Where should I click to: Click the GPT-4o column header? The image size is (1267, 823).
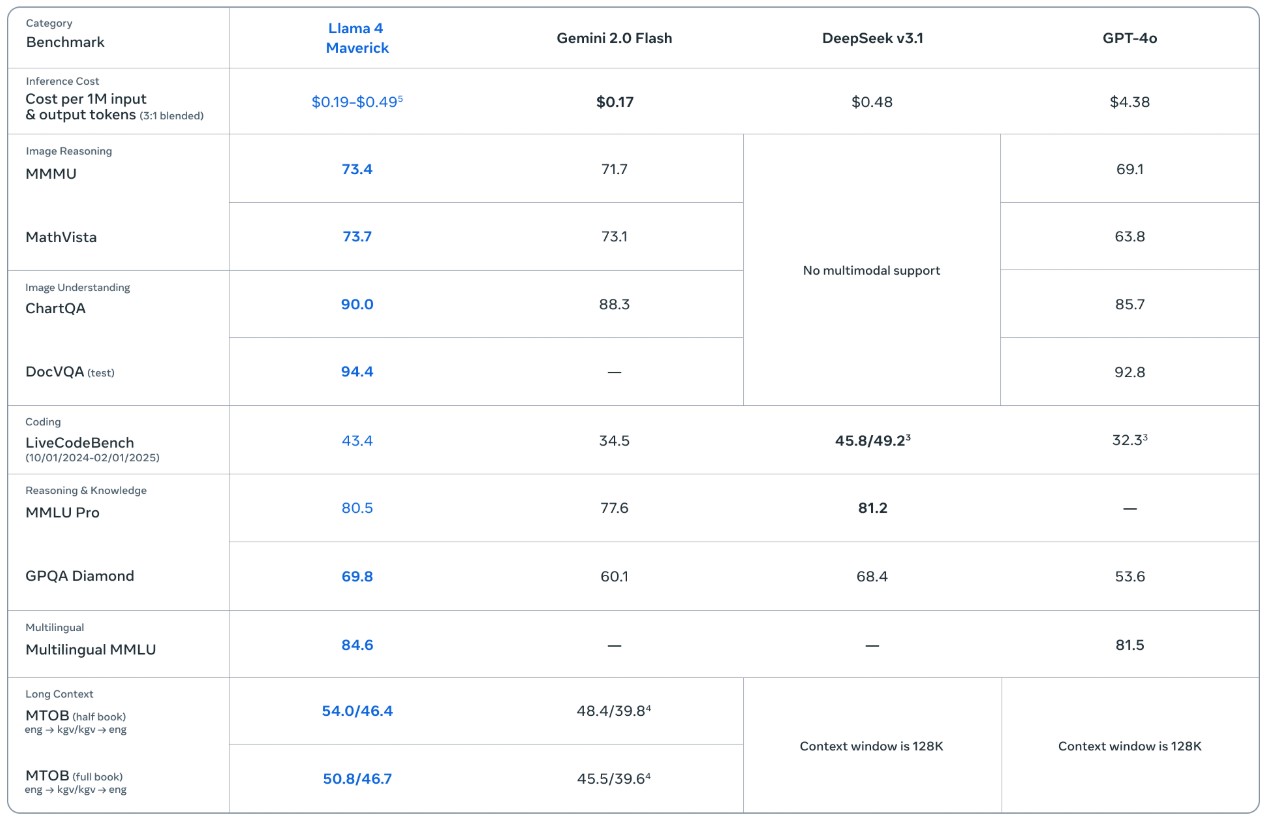[x=1127, y=37]
